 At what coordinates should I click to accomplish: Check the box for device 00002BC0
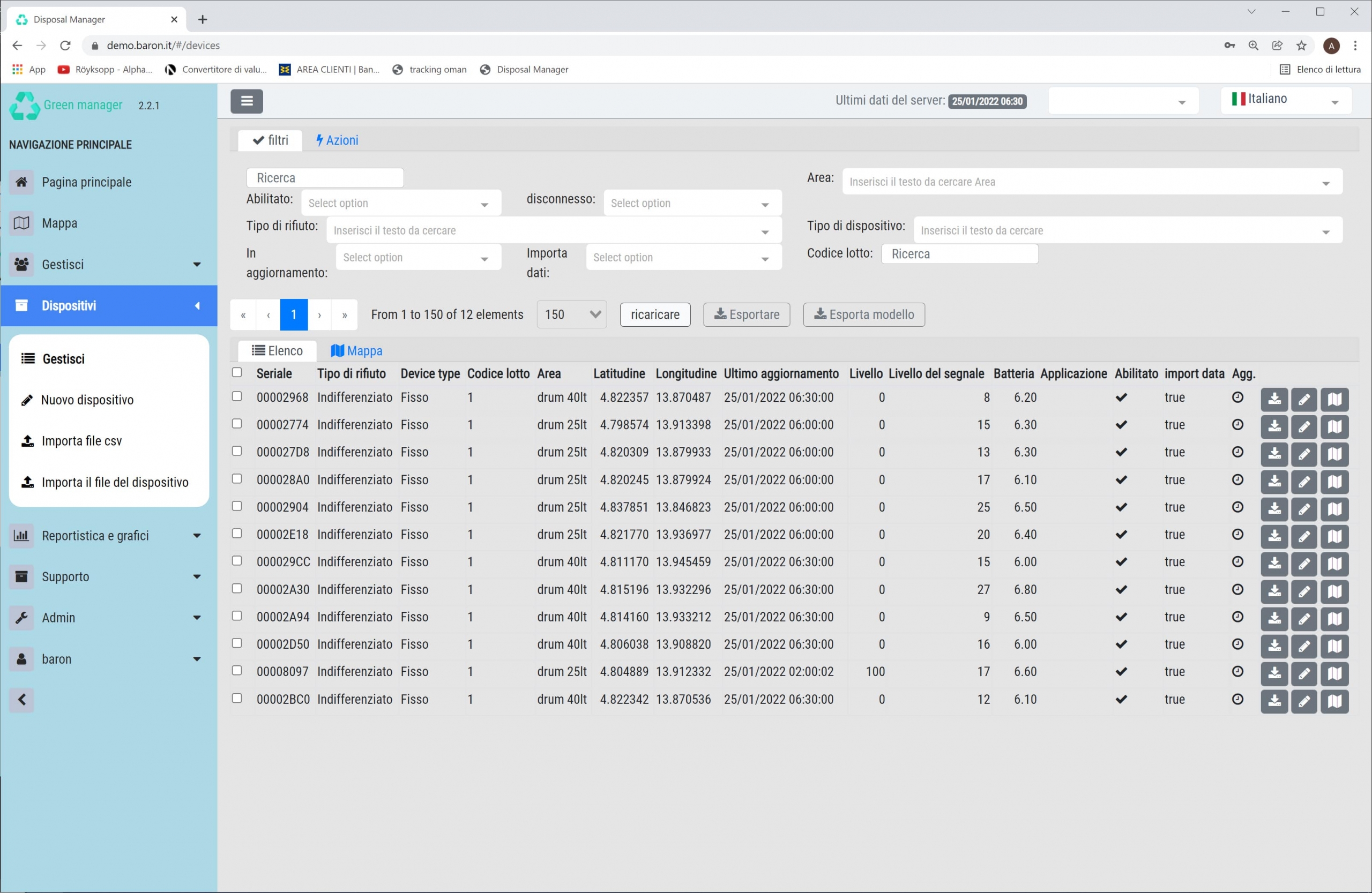pos(237,698)
